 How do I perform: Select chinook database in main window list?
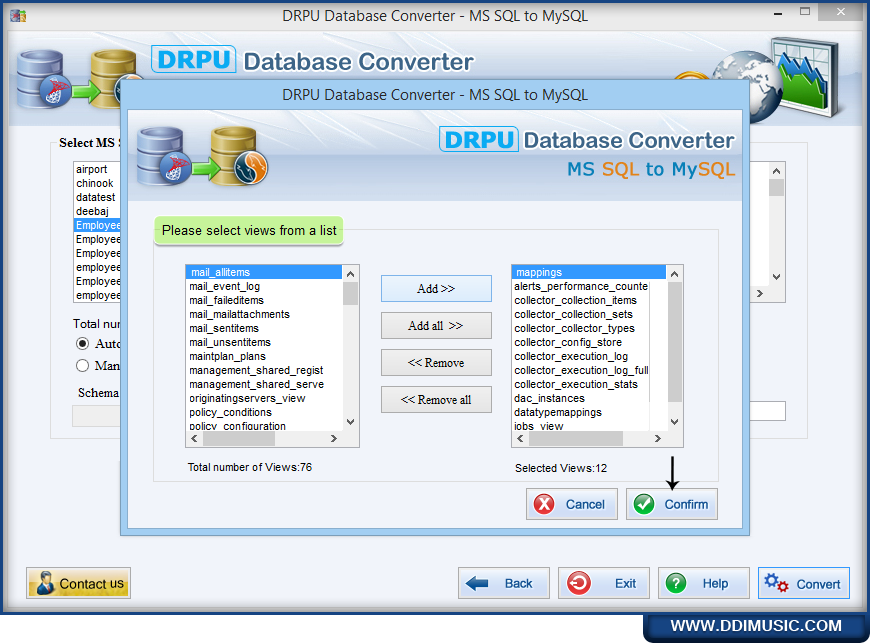(x=97, y=183)
